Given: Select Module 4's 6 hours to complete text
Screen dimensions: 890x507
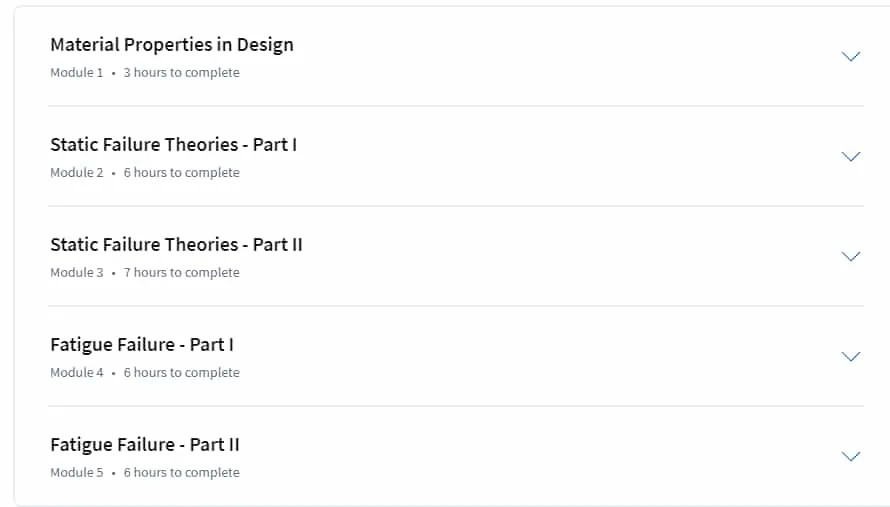Looking at the screenshot, I should coord(182,372).
